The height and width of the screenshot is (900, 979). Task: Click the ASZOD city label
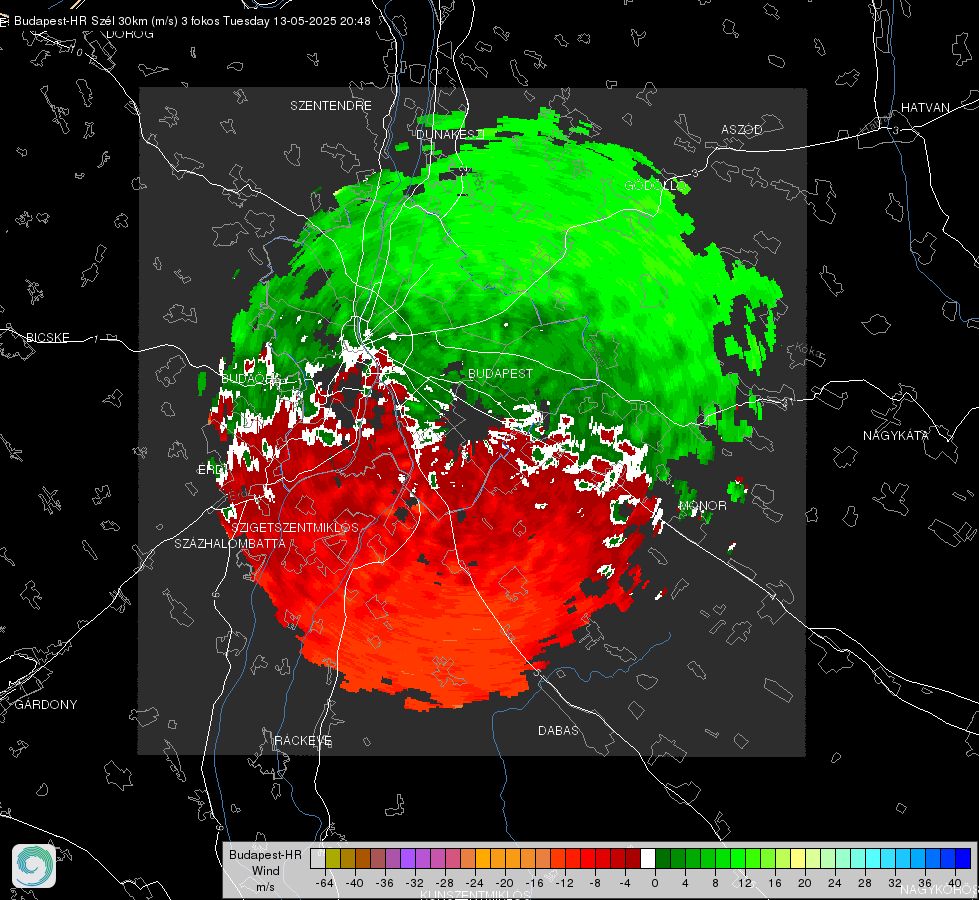[742, 129]
